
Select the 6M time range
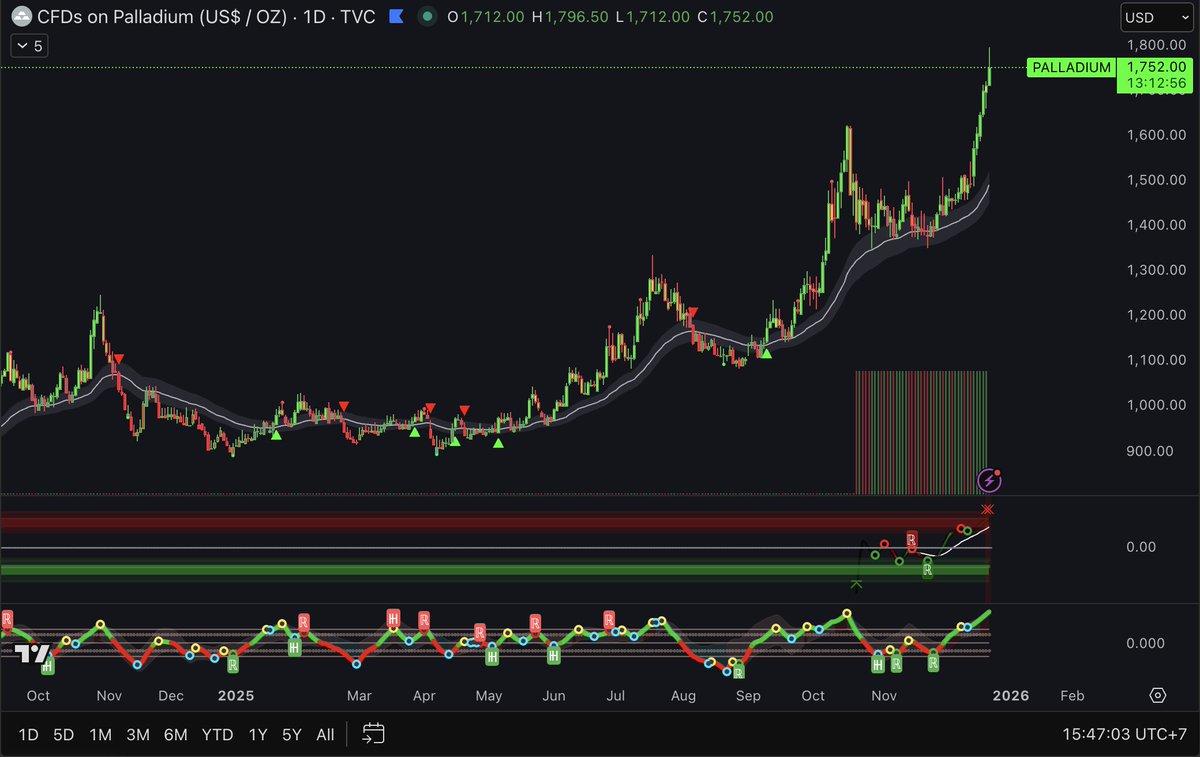pyautogui.click(x=176, y=734)
